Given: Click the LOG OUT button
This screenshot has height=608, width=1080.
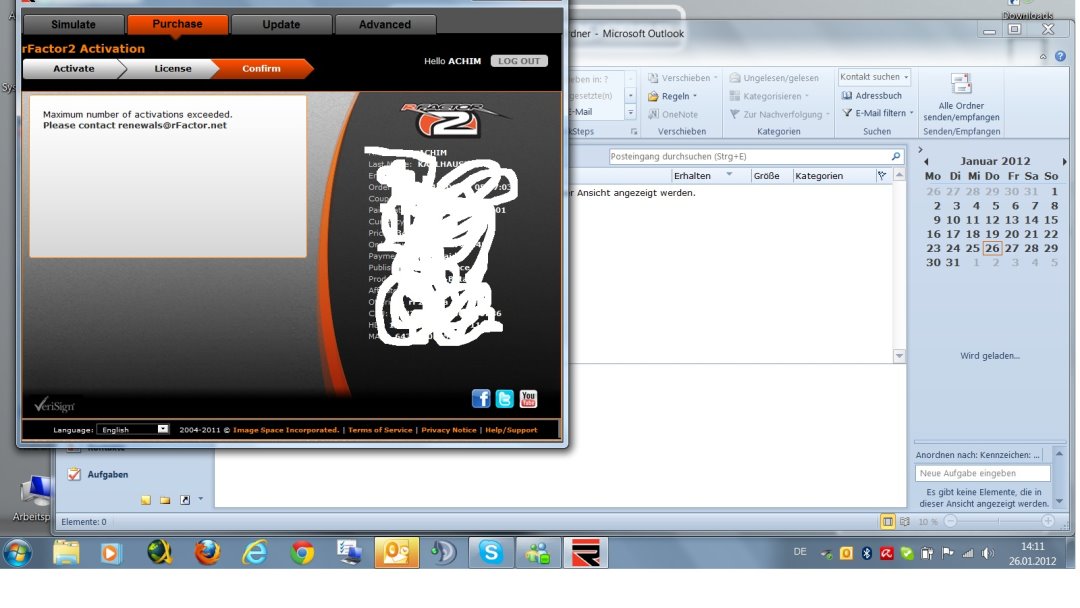Looking at the screenshot, I should [x=519, y=61].
